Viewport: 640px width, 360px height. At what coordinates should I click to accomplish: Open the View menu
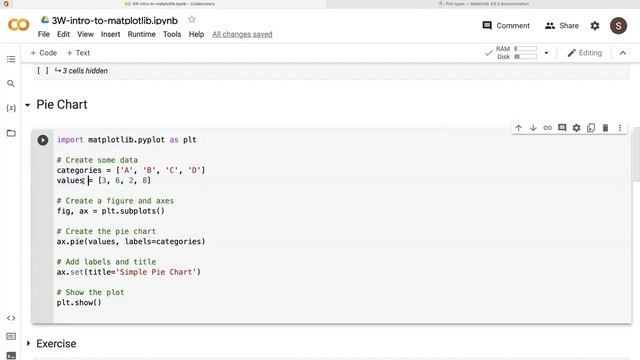point(85,34)
